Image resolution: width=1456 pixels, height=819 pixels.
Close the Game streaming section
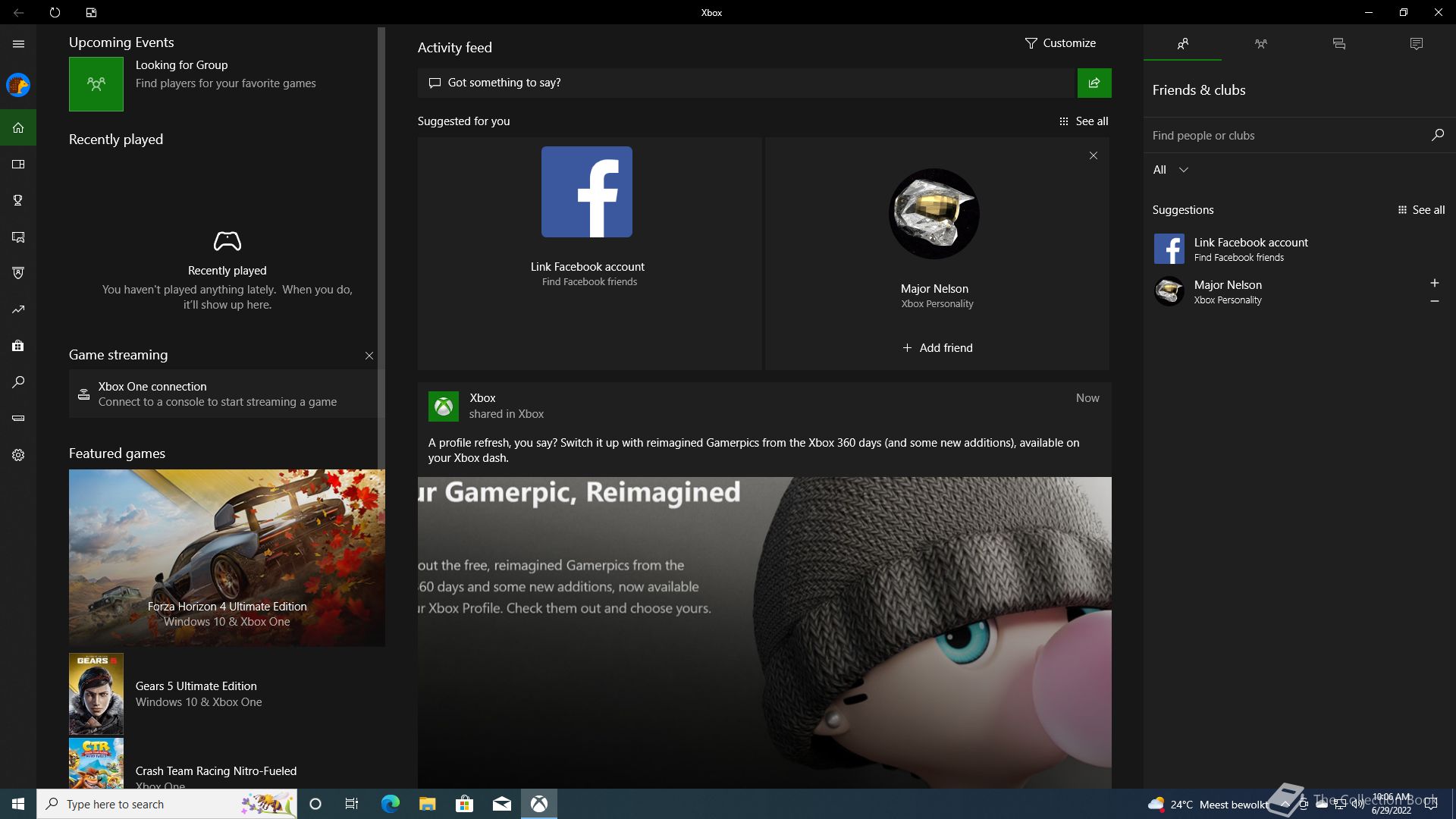coord(369,356)
